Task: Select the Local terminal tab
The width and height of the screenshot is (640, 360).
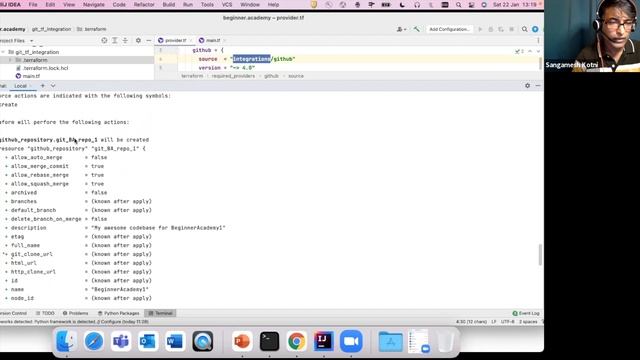Action: tap(20, 86)
